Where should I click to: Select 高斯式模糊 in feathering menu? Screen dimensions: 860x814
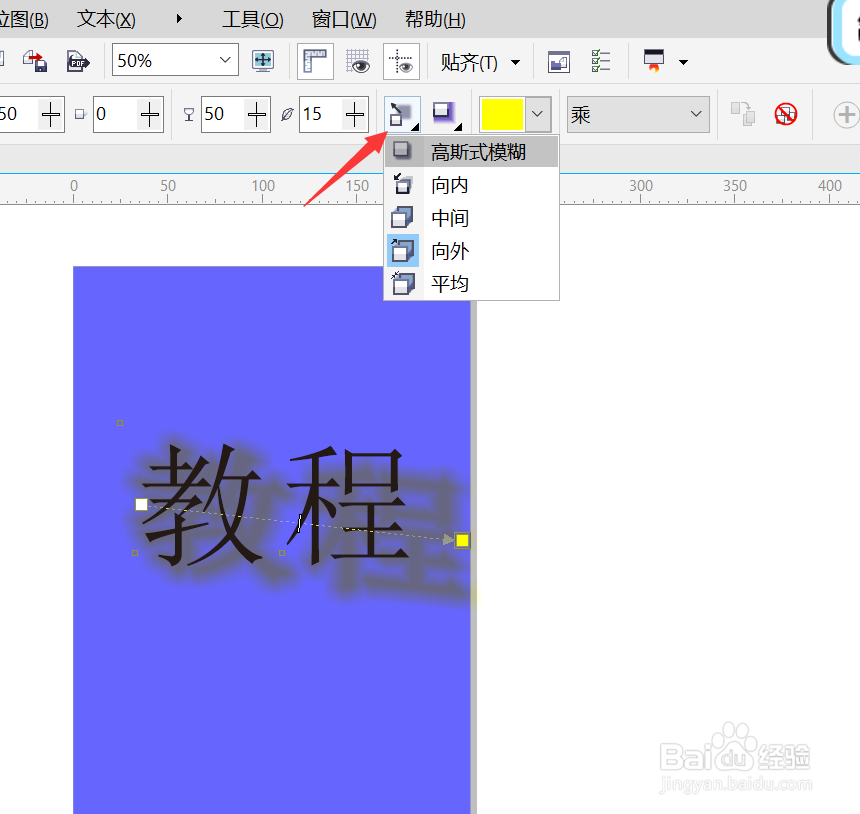tap(472, 152)
